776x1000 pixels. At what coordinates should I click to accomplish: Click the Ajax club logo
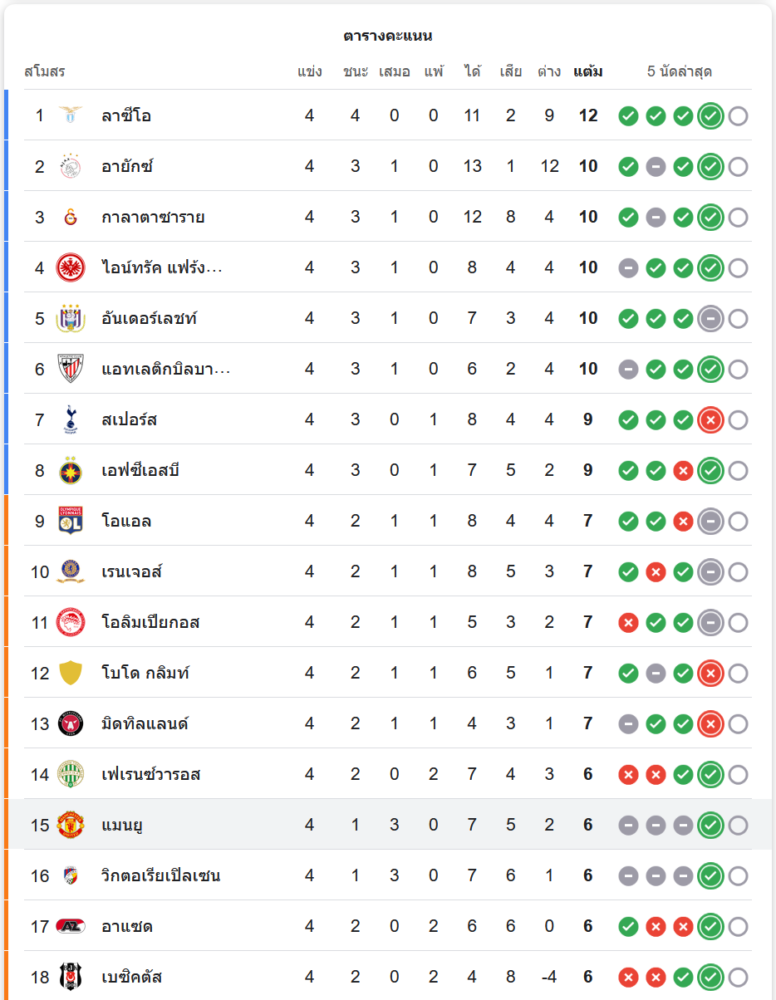[71, 166]
